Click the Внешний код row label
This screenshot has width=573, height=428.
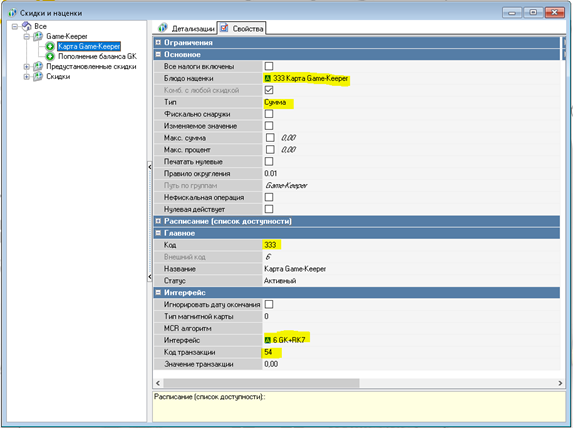(185, 257)
